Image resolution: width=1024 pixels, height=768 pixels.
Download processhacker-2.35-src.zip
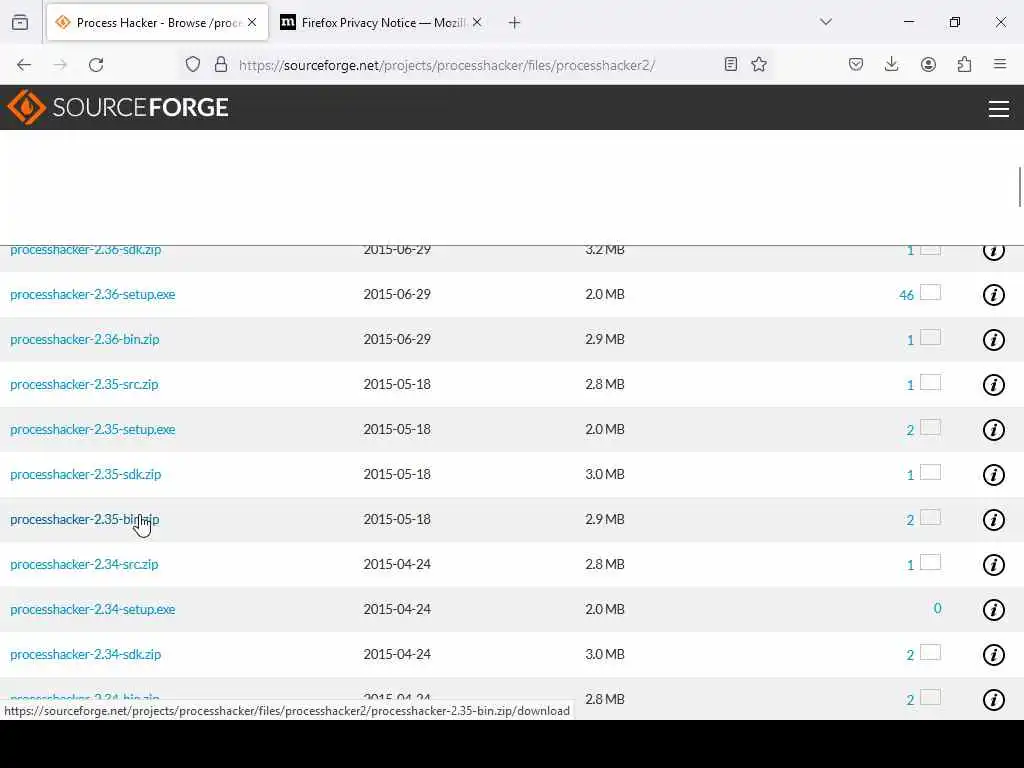click(84, 385)
